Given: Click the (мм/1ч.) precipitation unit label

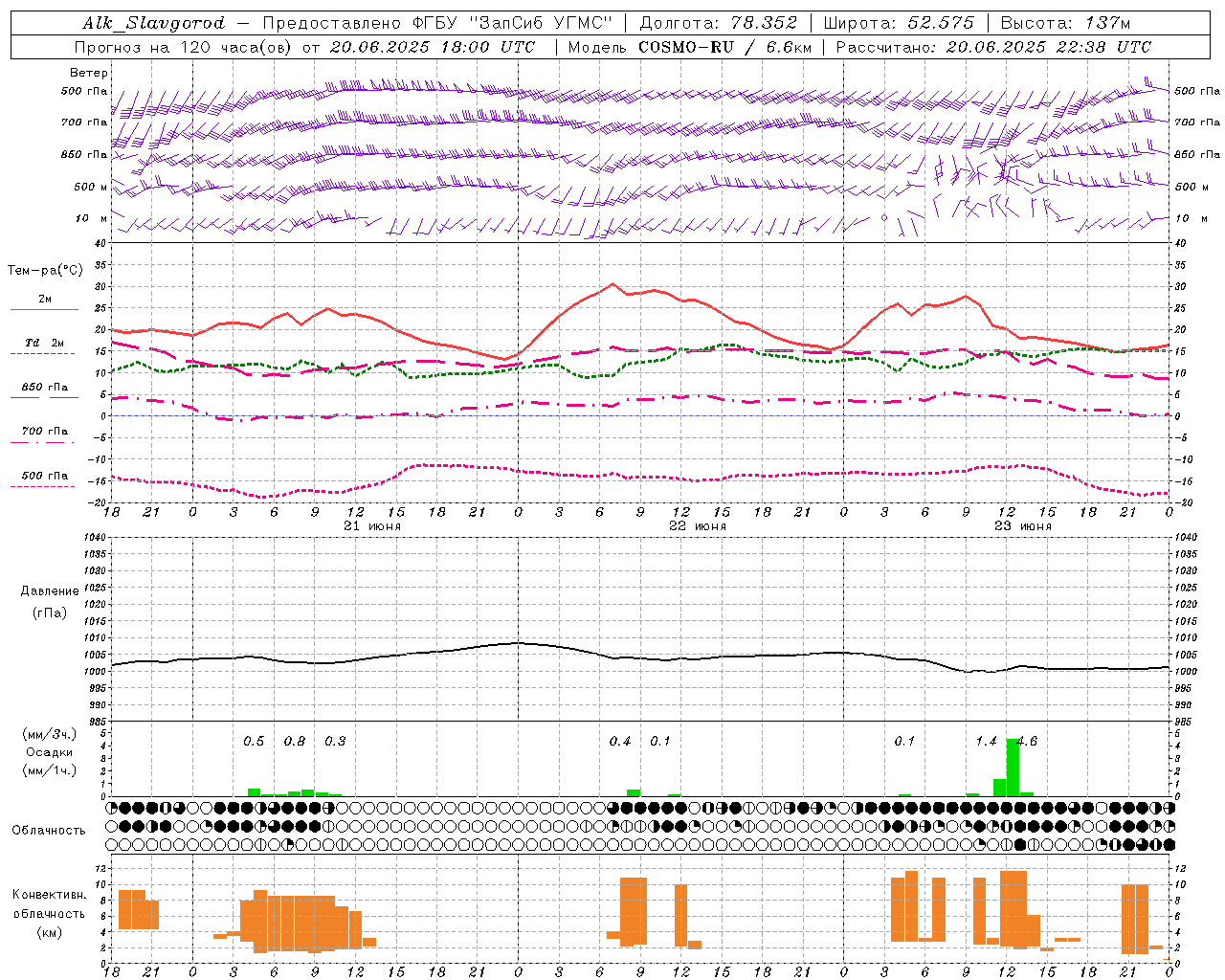Looking at the screenshot, I should [50, 770].
